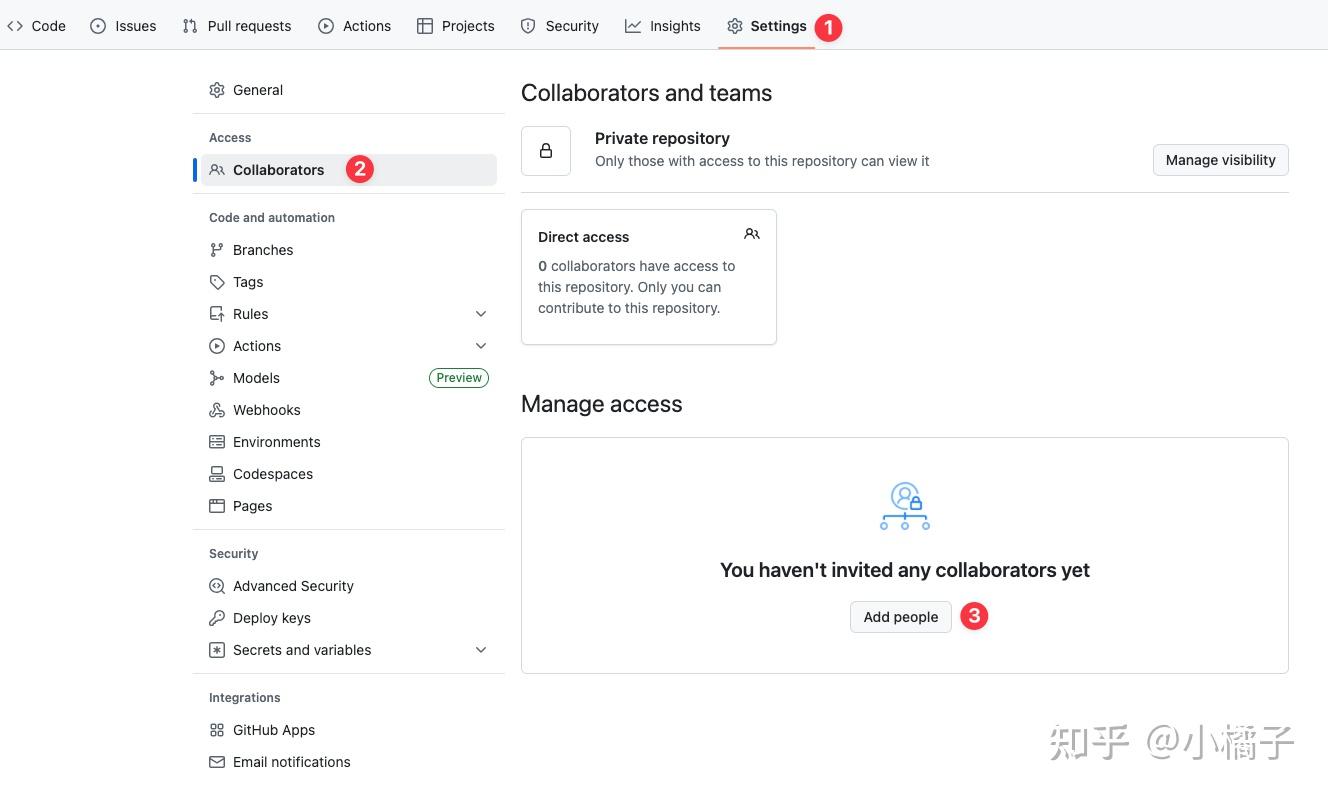Expand Secrets and variables chevron
This screenshot has height=797, width=1328.
click(481, 650)
